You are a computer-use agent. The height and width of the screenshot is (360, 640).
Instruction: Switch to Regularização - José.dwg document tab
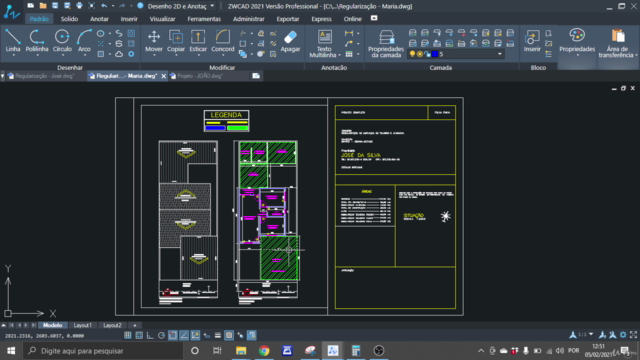point(44,76)
